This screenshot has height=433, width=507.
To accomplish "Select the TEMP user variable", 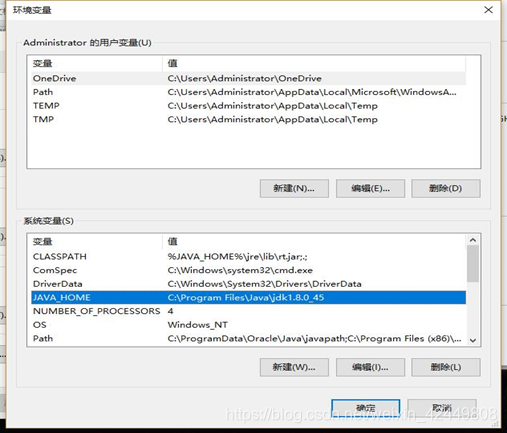I will click(x=249, y=106).
